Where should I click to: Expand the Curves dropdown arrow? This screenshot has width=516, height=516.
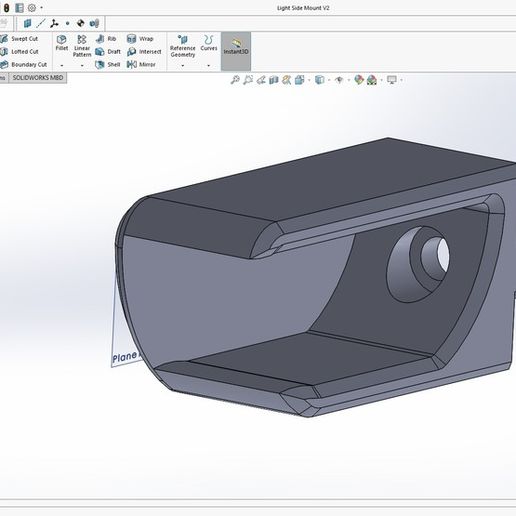pyautogui.click(x=209, y=66)
